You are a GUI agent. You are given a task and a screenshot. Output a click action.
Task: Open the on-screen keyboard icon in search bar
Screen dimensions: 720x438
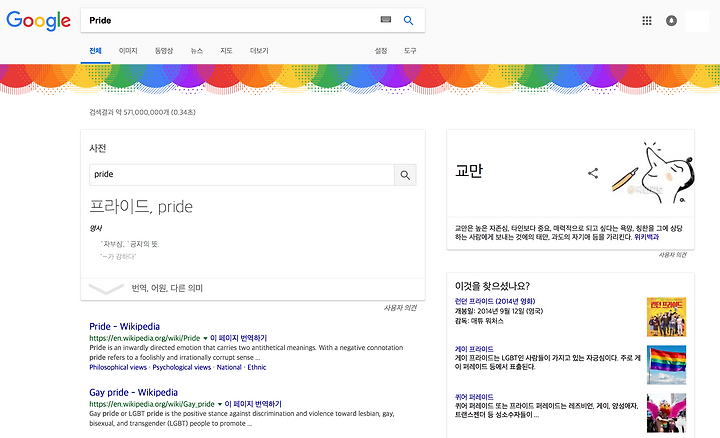coord(386,19)
